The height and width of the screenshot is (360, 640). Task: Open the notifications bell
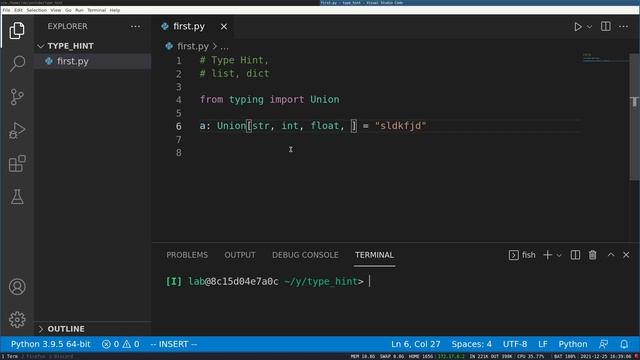(x=624, y=344)
